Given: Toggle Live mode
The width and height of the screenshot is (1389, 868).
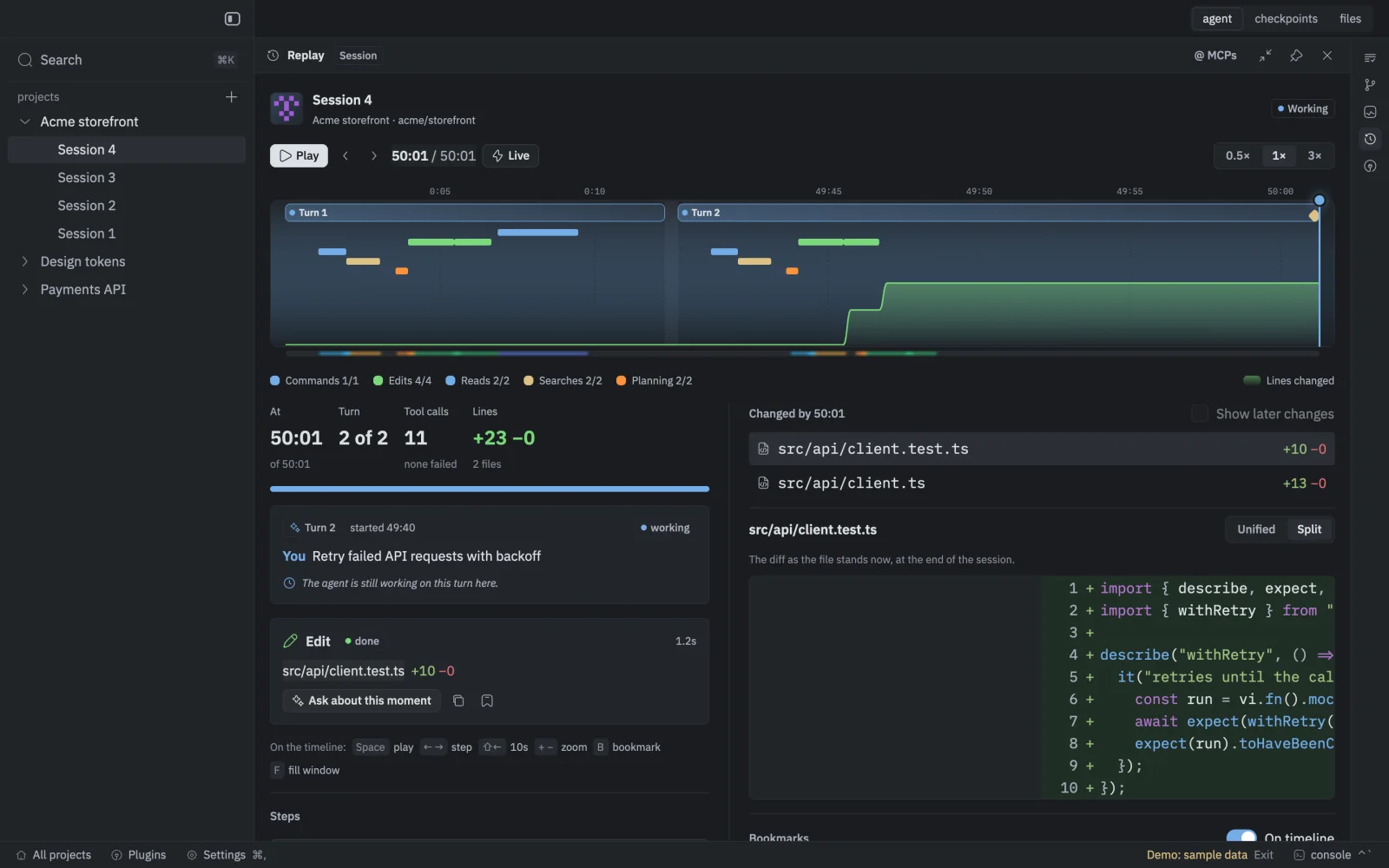Looking at the screenshot, I should [x=510, y=155].
